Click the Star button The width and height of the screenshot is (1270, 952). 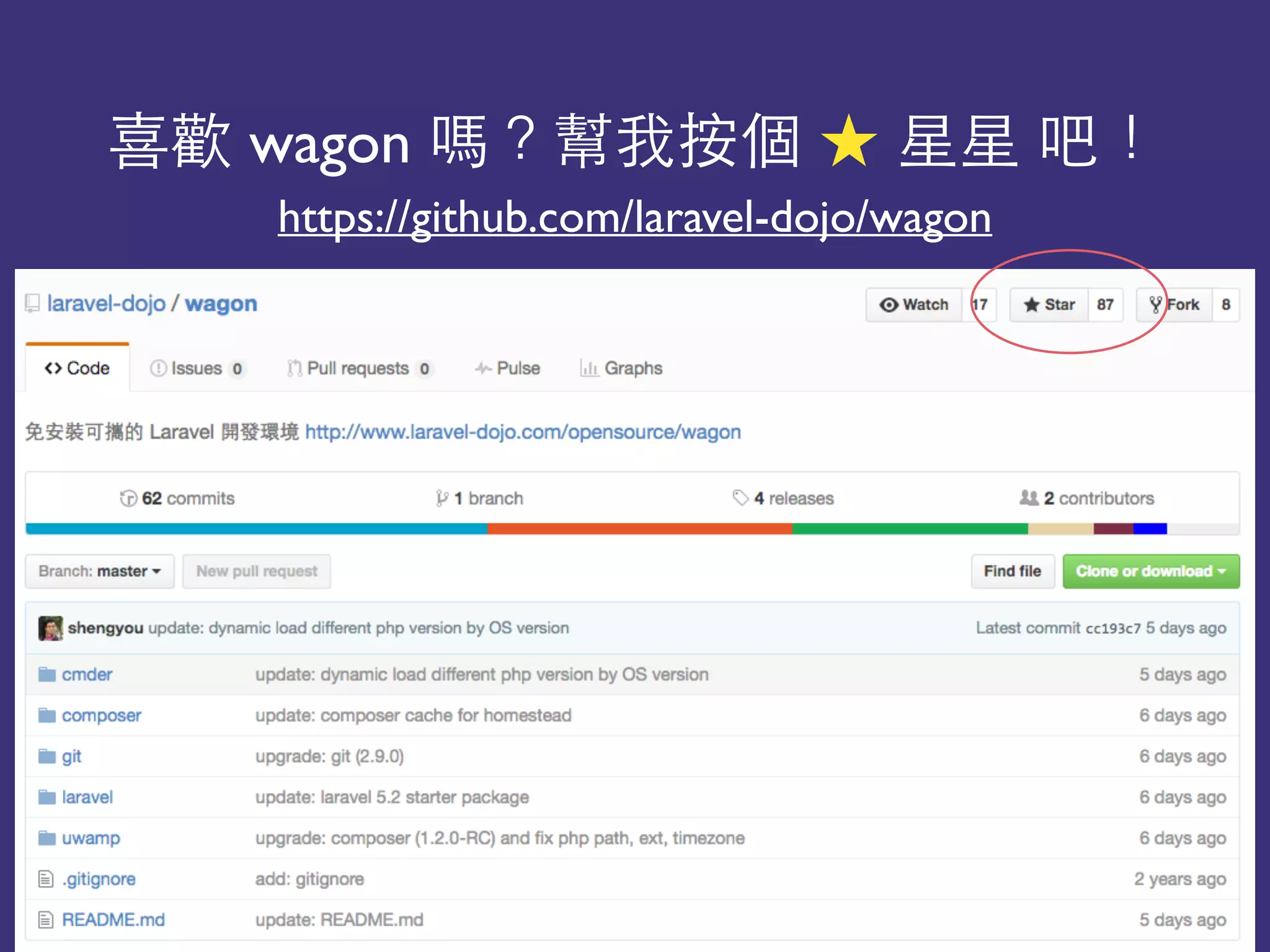pyautogui.click(x=1049, y=305)
